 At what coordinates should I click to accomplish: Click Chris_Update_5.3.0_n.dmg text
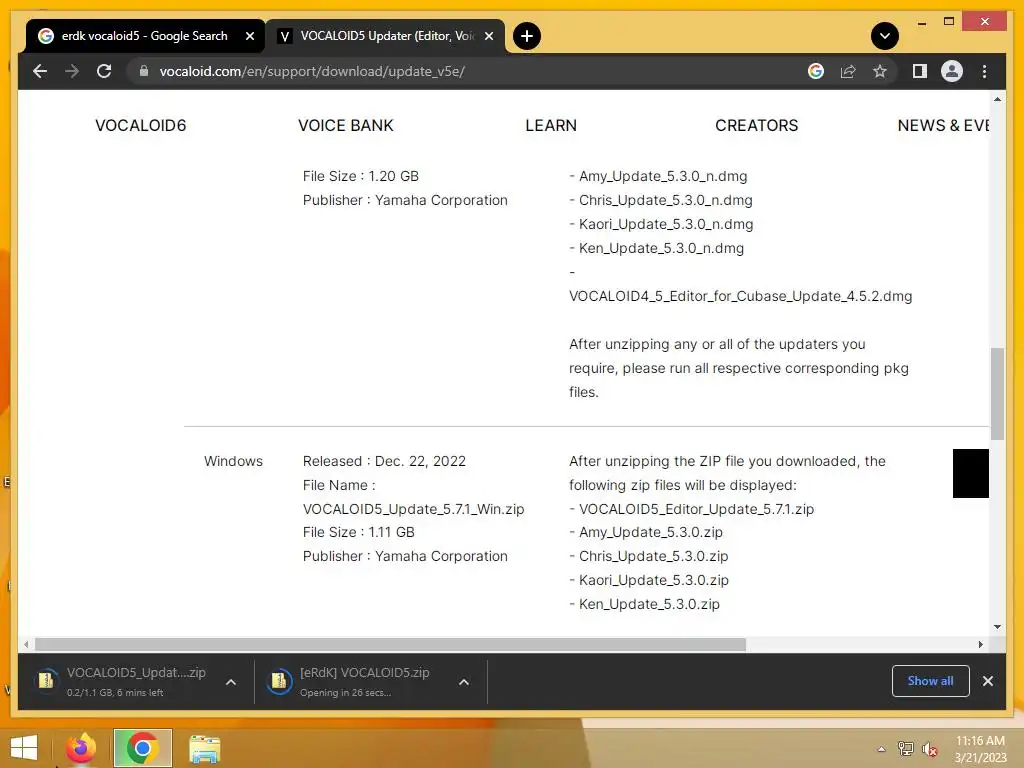[665, 200]
